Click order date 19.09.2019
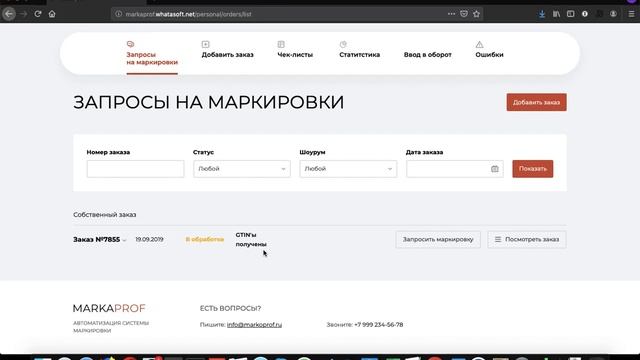Viewport: 640px width, 360px height. click(x=149, y=240)
